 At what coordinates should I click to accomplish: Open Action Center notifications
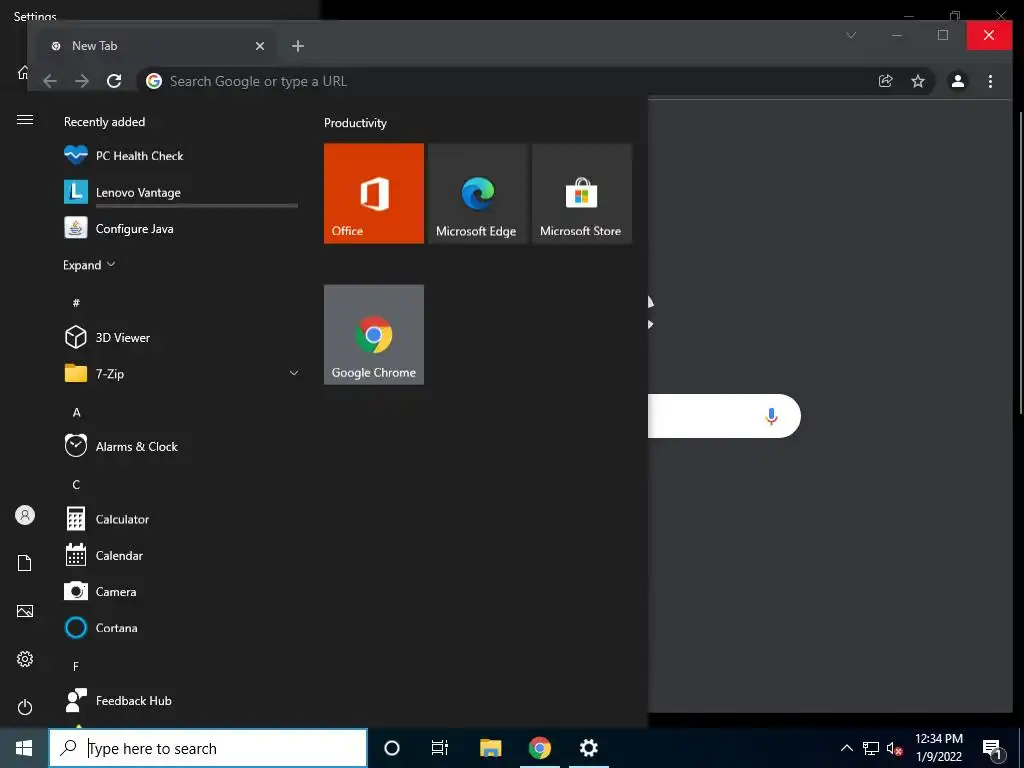(993, 748)
